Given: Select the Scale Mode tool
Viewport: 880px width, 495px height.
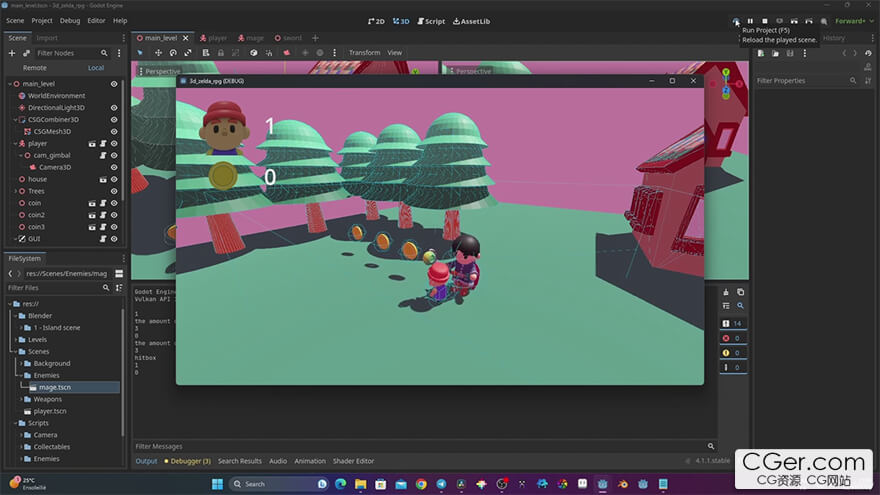Looking at the screenshot, I should [188, 53].
